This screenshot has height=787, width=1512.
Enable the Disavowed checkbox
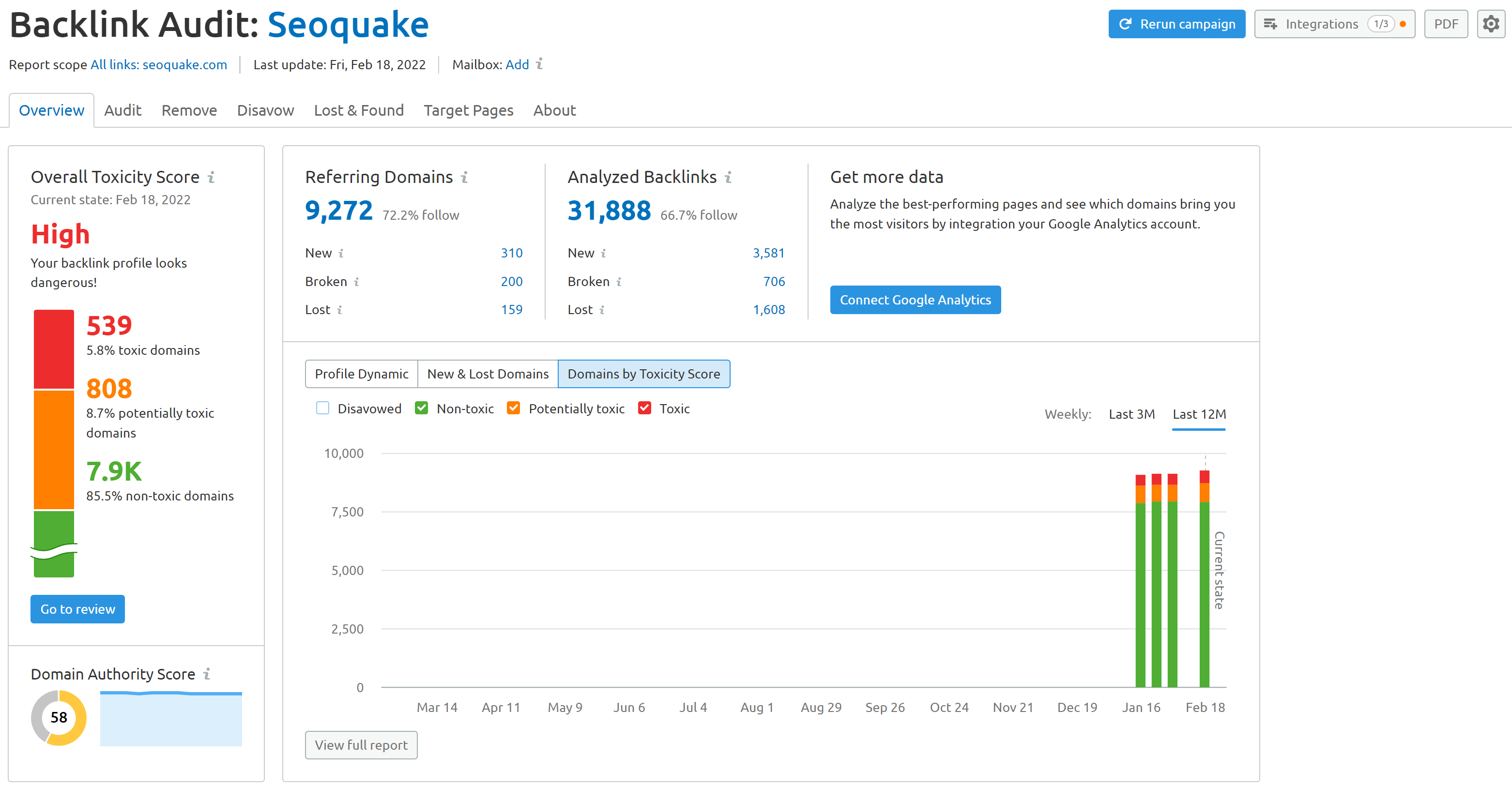(x=323, y=408)
